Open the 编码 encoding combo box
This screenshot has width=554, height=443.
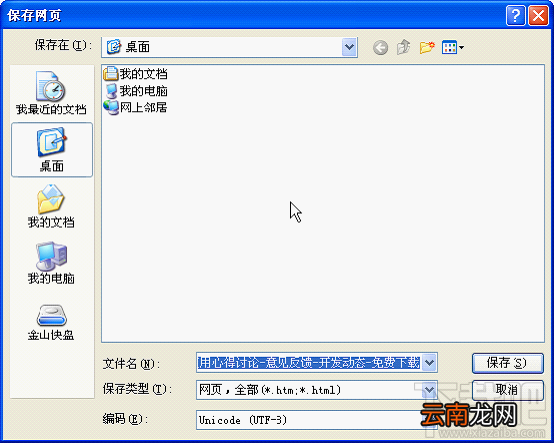(x=317, y=420)
